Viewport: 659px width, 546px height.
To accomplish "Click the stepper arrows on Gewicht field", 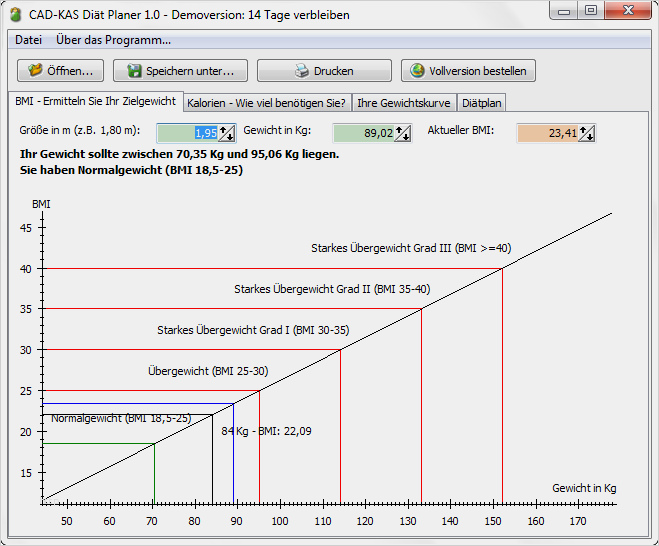I will (x=403, y=133).
